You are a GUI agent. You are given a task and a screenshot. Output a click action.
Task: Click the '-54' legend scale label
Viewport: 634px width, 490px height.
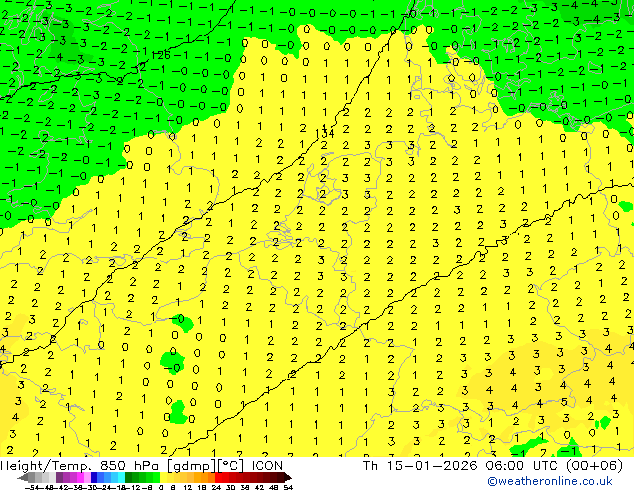(32, 487)
